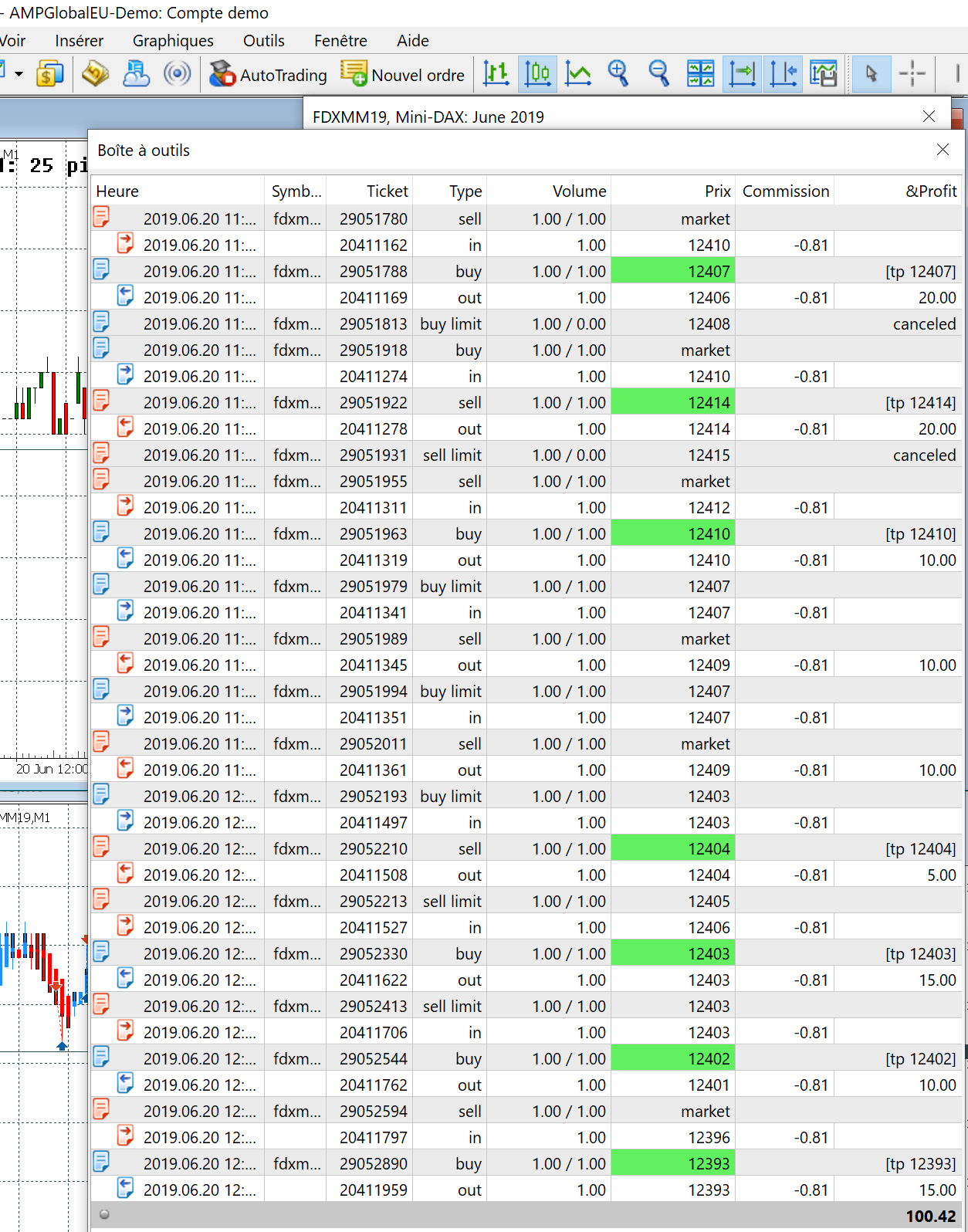The height and width of the screenshot is (1232, 968).
Task: Open the dollar-sign Market Watch toolbar icon
Action: [50, 75]
